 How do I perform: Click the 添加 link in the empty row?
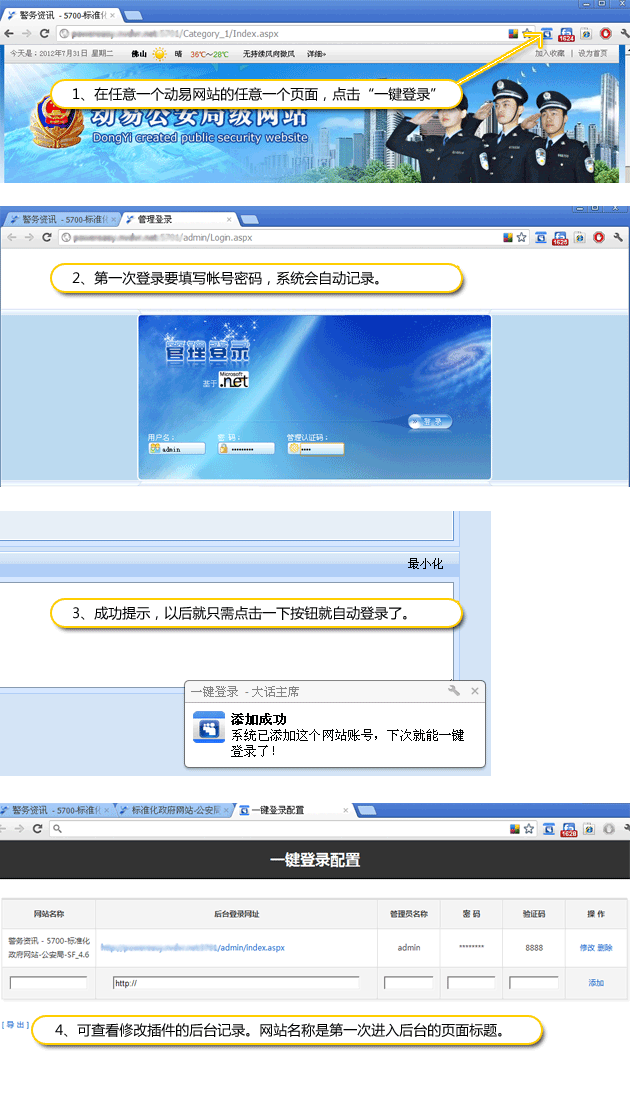596,983
